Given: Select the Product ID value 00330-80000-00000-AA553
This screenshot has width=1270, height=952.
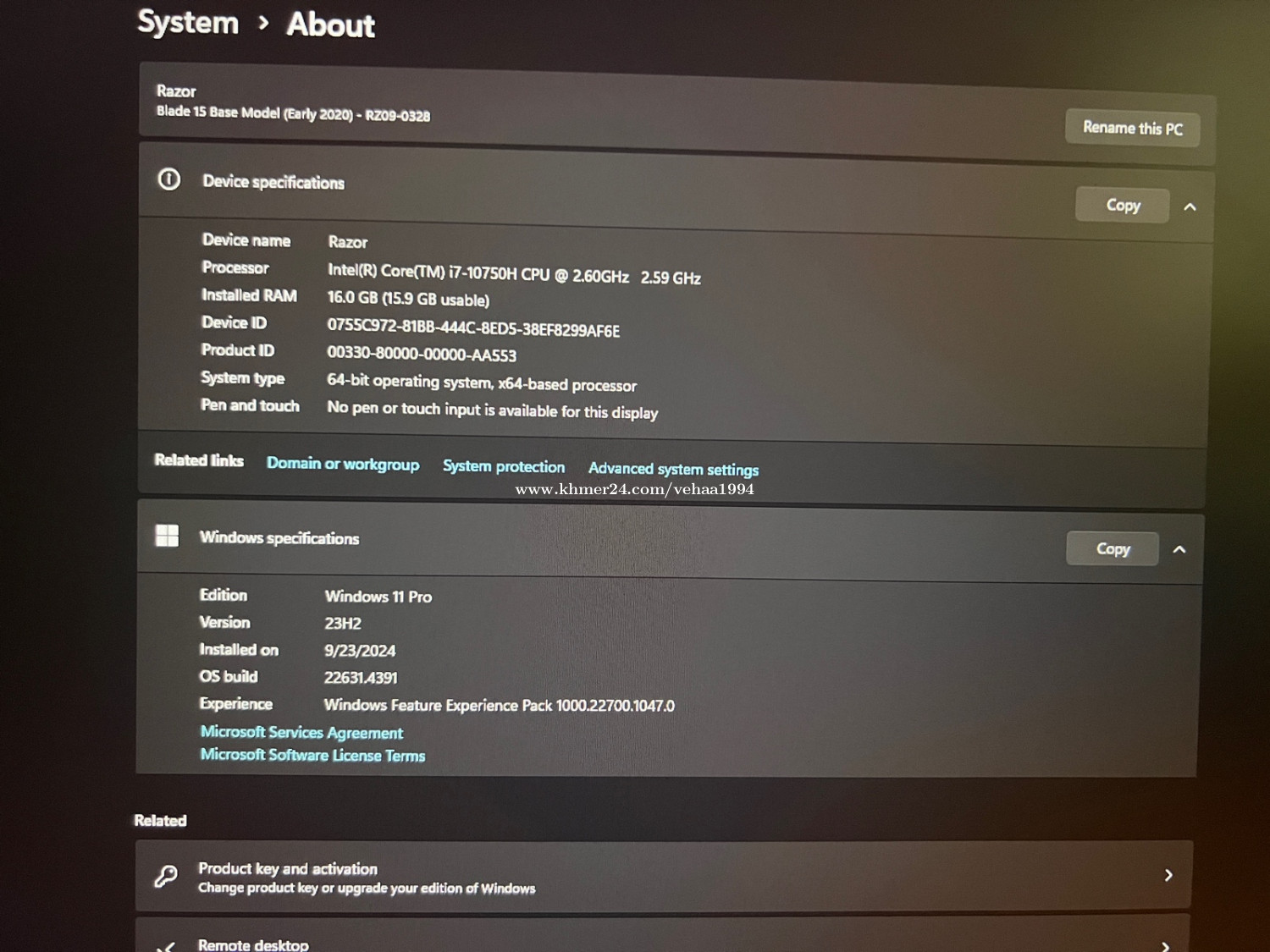Looking at the screenshot, I should pos(422,355).
